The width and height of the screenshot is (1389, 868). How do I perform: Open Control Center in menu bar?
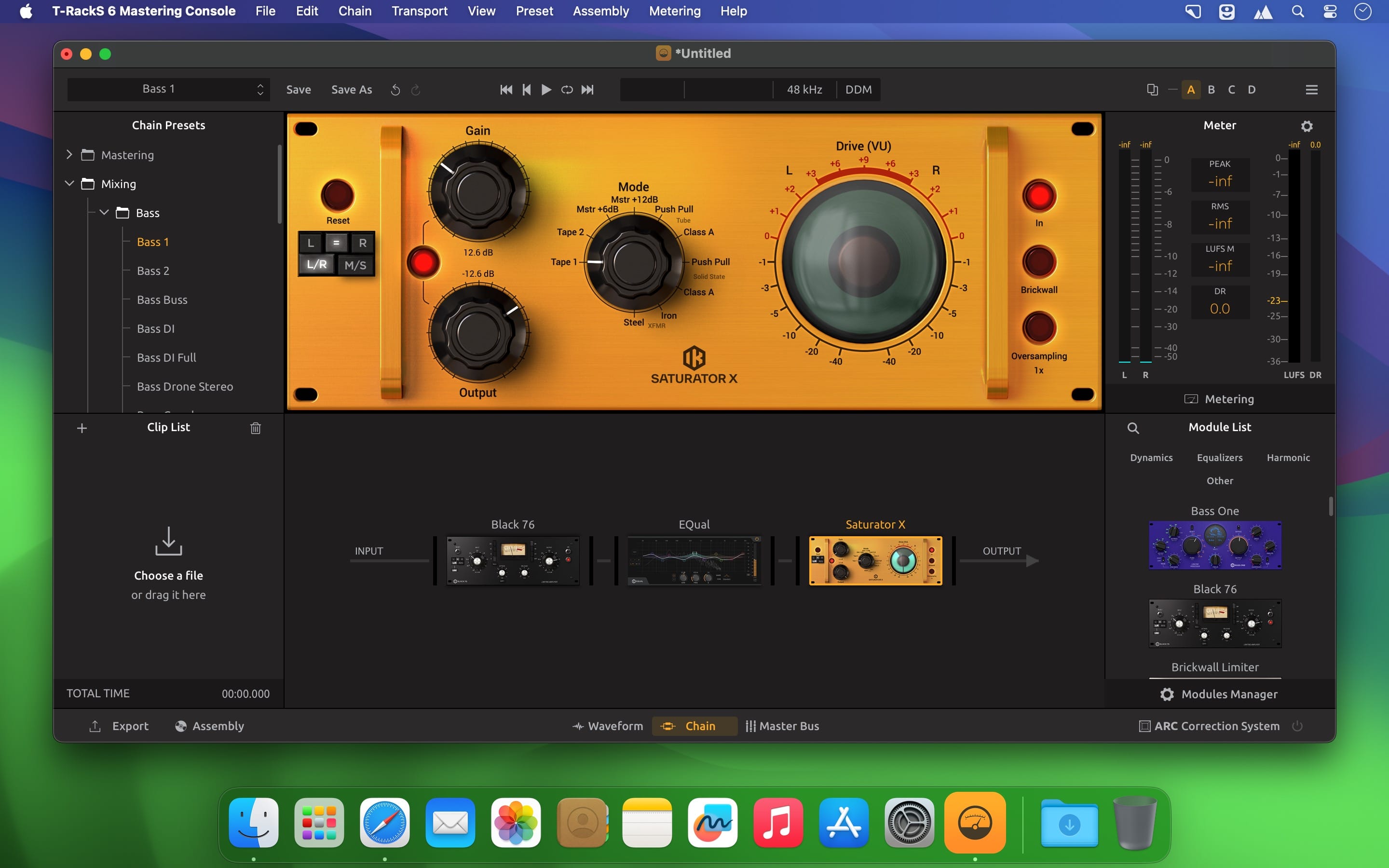click(1330, 11)
